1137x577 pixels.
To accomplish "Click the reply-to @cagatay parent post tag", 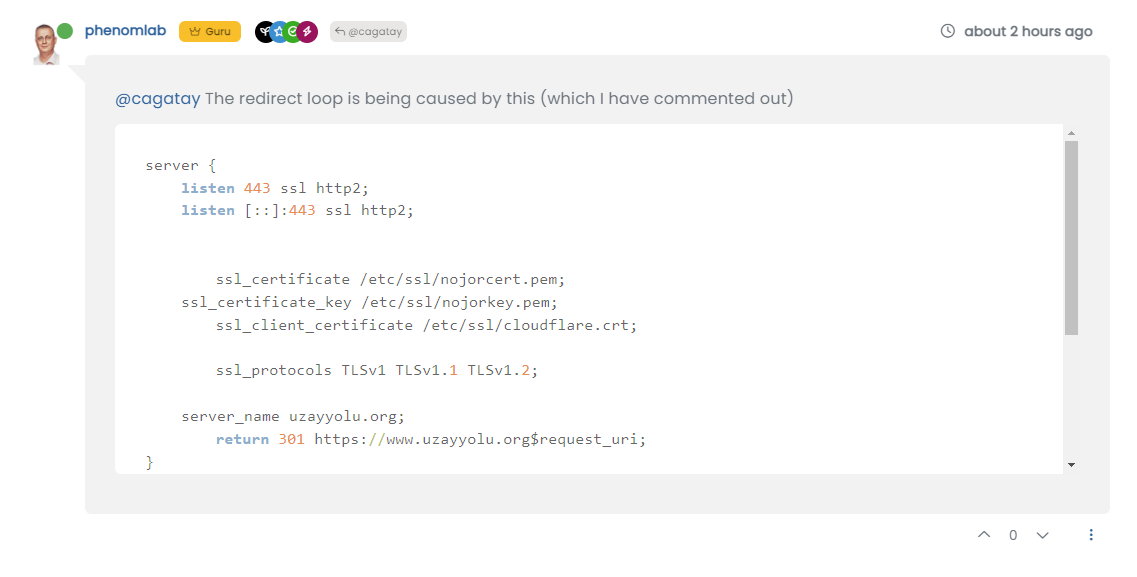I will [x=368, y=32].
